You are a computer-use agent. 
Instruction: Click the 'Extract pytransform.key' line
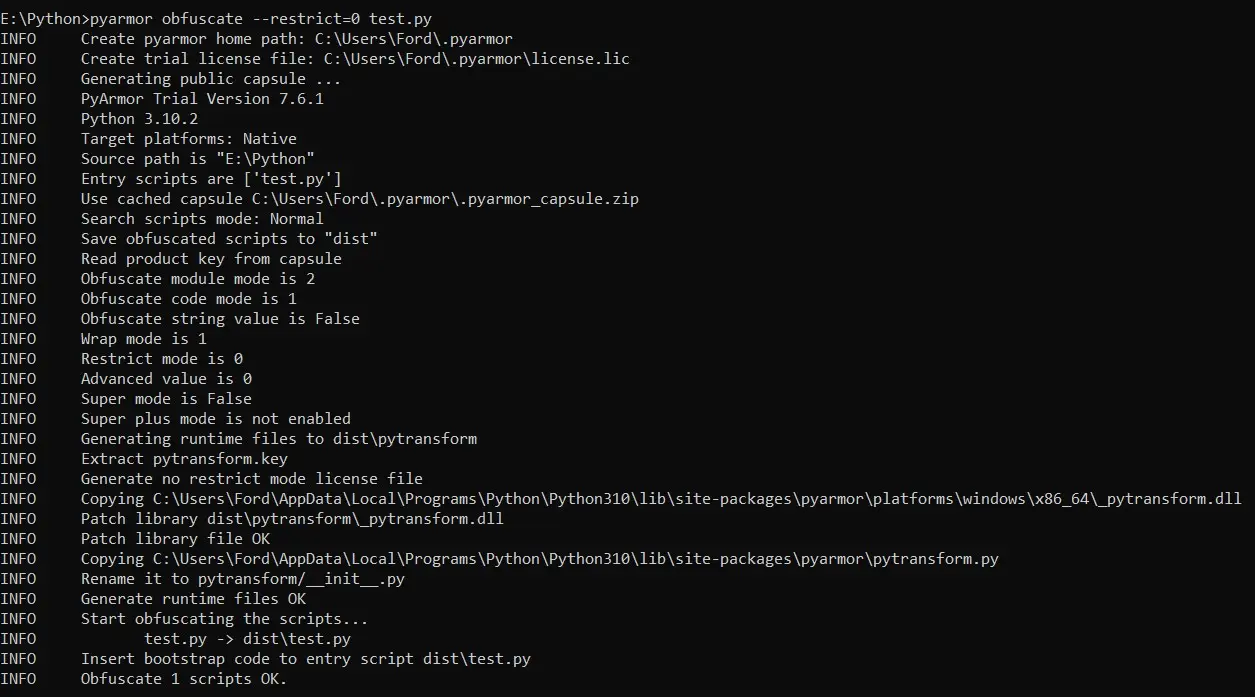(184, 459)
